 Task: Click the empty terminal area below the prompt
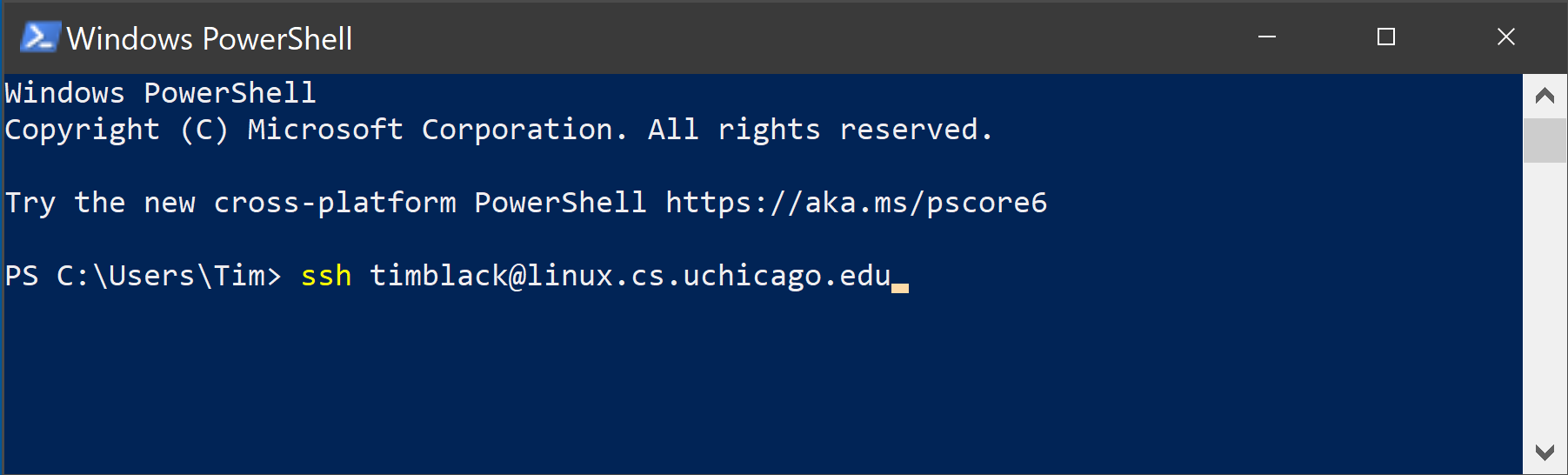point(696,383)
